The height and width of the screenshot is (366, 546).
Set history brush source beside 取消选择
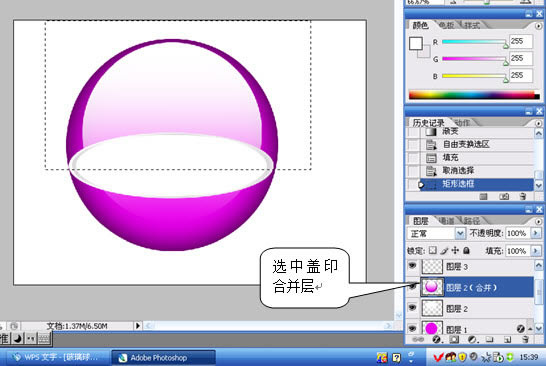point(413,171)
